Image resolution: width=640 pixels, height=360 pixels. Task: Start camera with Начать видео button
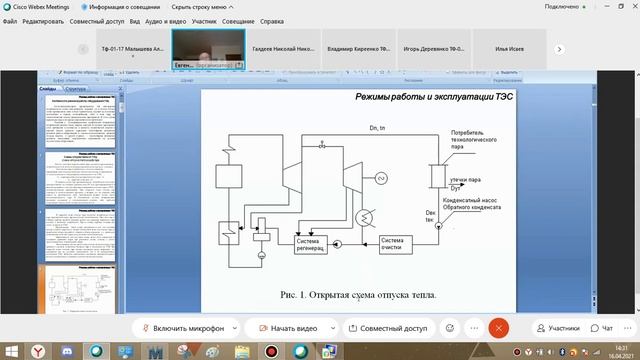pyautogui.click(x=289, y=328)
